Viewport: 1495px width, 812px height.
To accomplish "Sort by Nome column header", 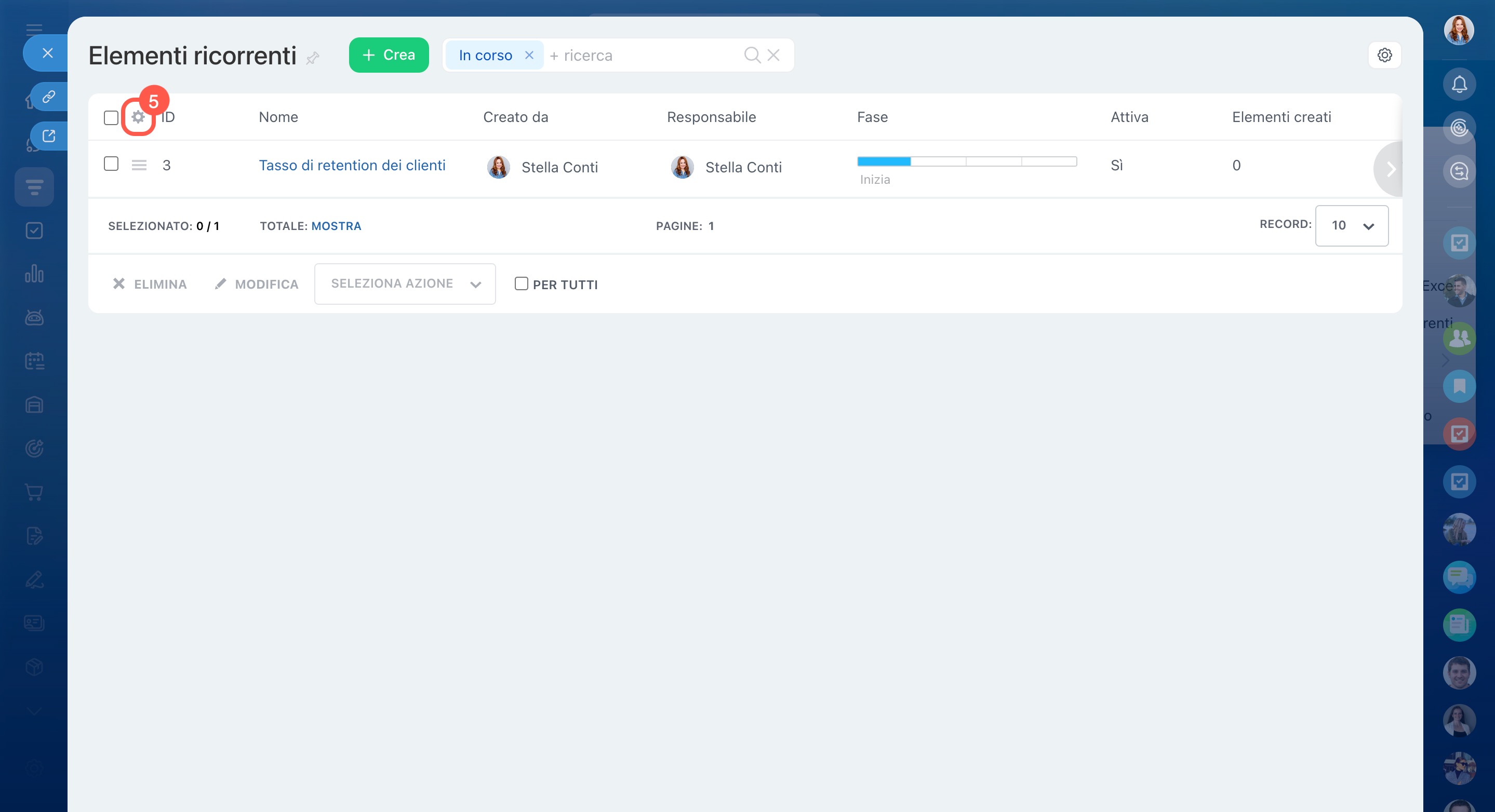I will tap(278, 117).
